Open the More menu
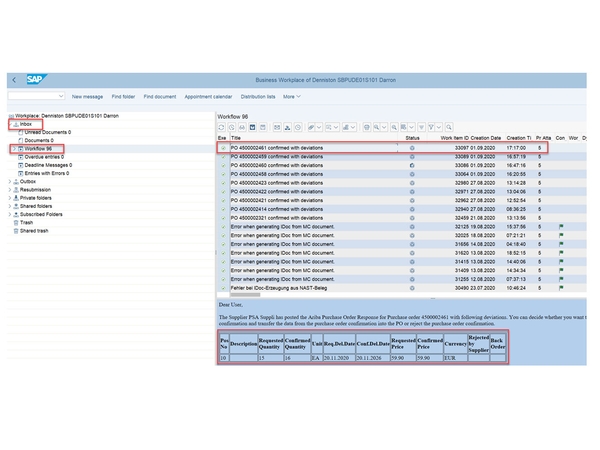The height and width of the screenshot is (450, 600). coord(292,96)
